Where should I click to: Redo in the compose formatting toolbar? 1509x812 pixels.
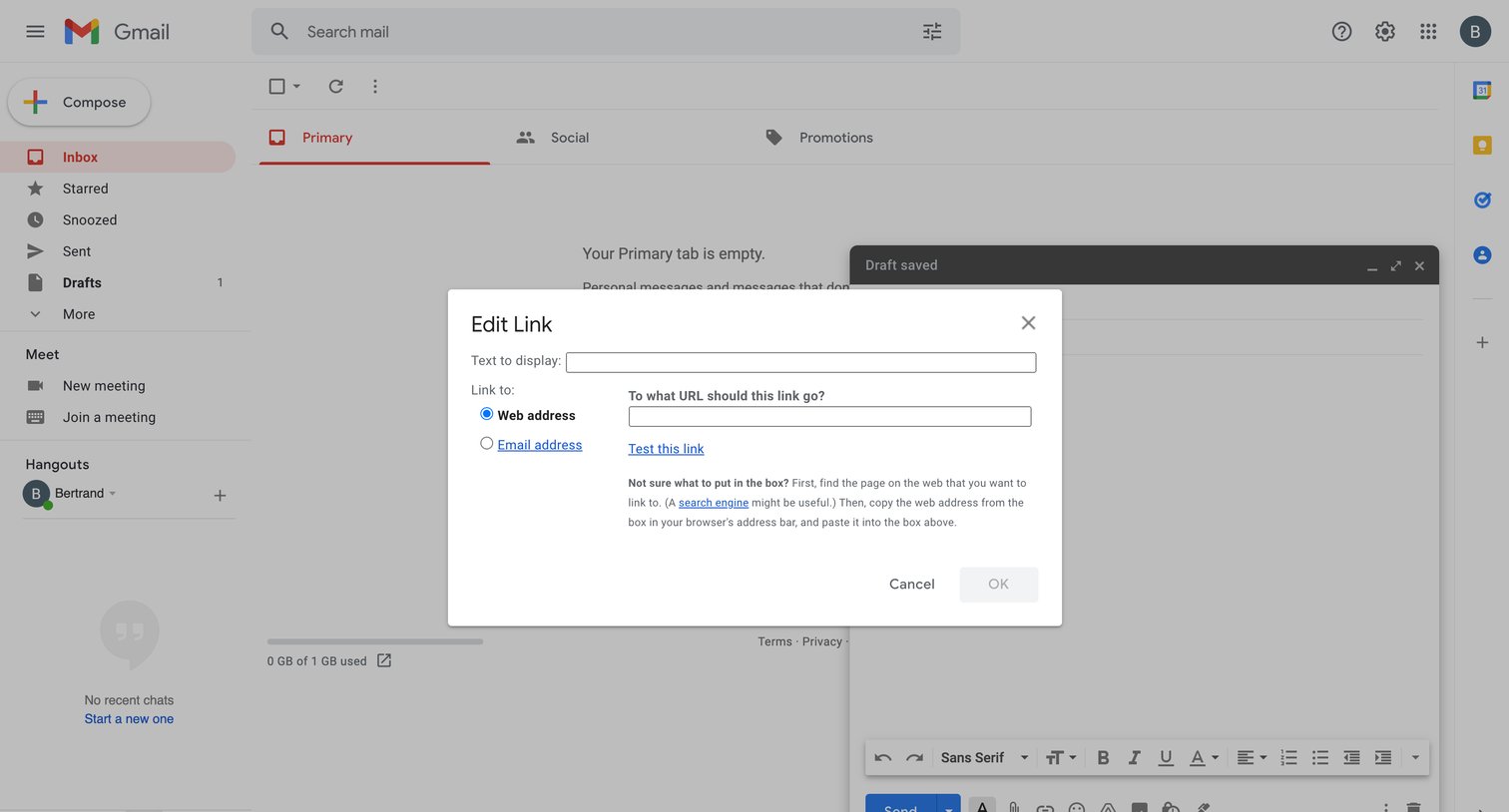(x=914, y=757)
